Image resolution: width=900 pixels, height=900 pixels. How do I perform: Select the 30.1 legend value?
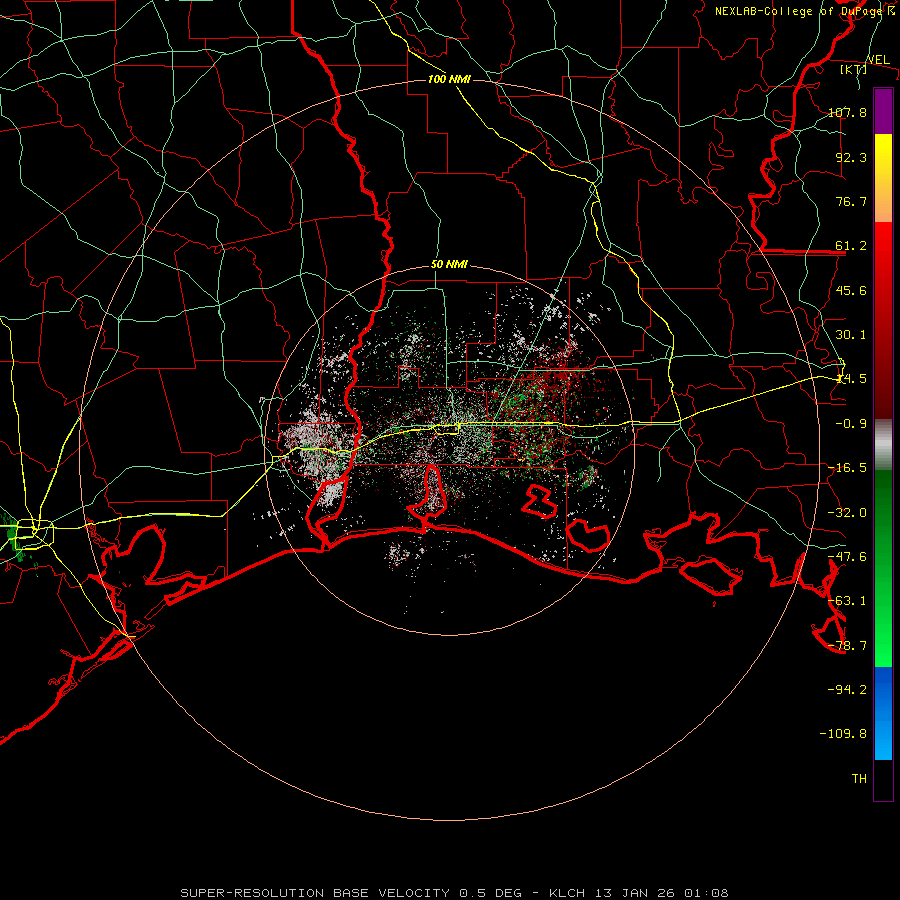pos(851,335)
